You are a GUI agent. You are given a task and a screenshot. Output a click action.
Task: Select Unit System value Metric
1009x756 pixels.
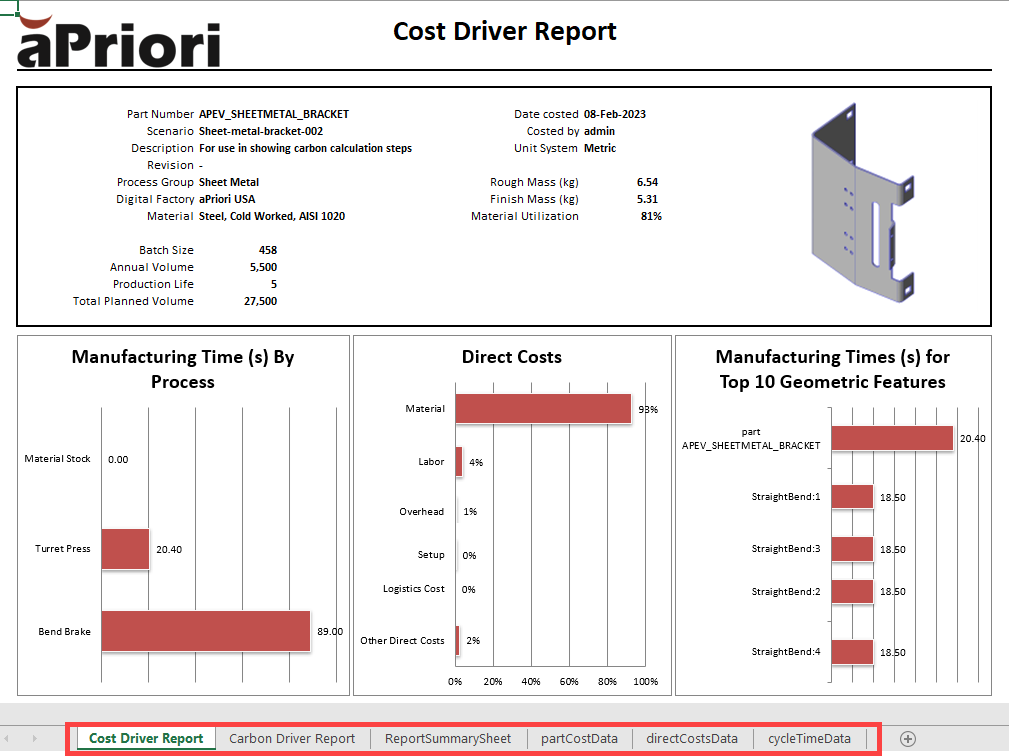point(600,148)
